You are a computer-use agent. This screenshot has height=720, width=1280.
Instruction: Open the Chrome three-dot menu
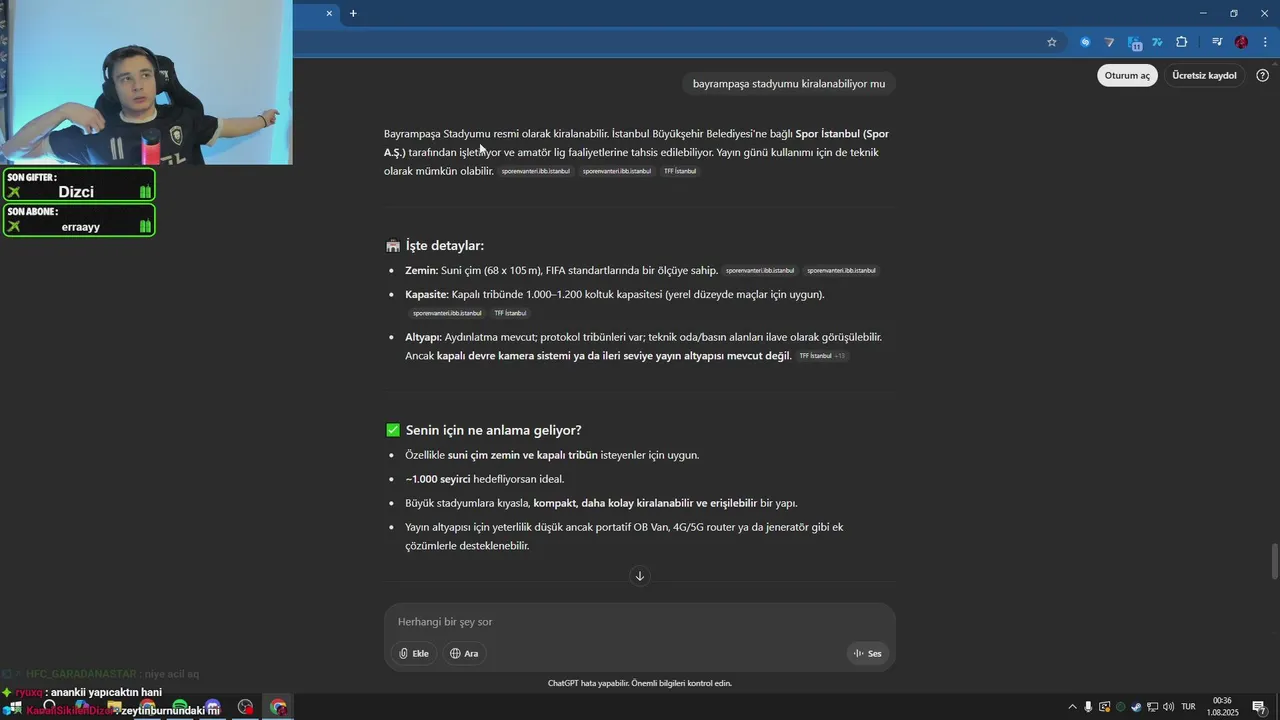click(1265, 42)
